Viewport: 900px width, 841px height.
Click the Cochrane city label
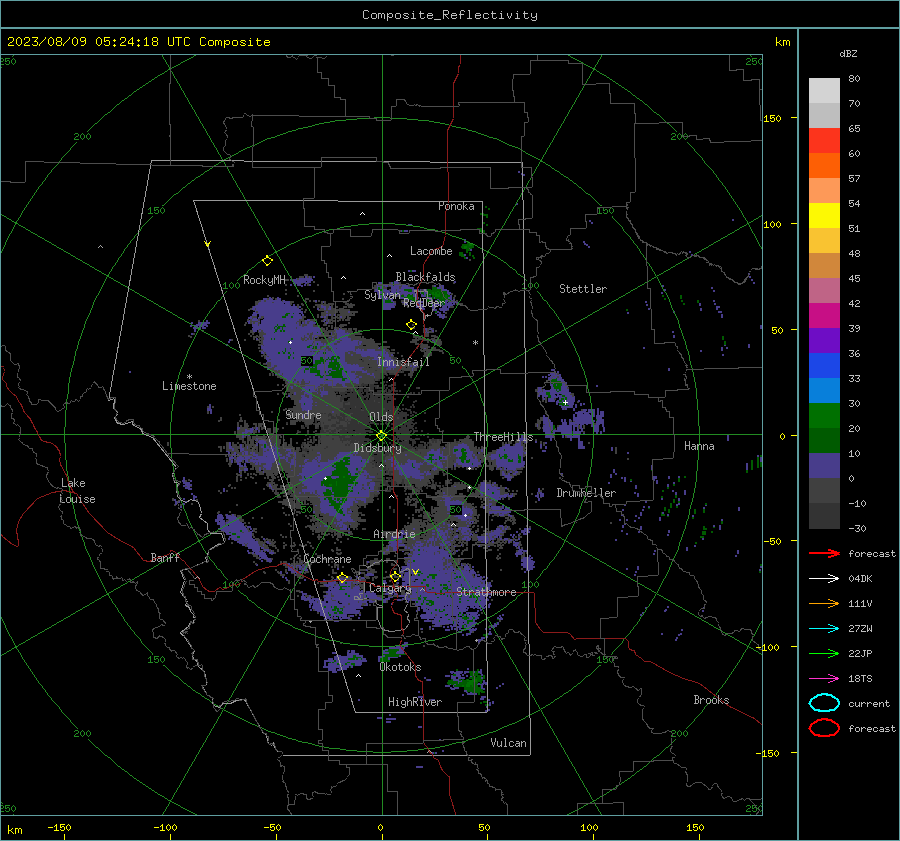[x=327, y=559]
